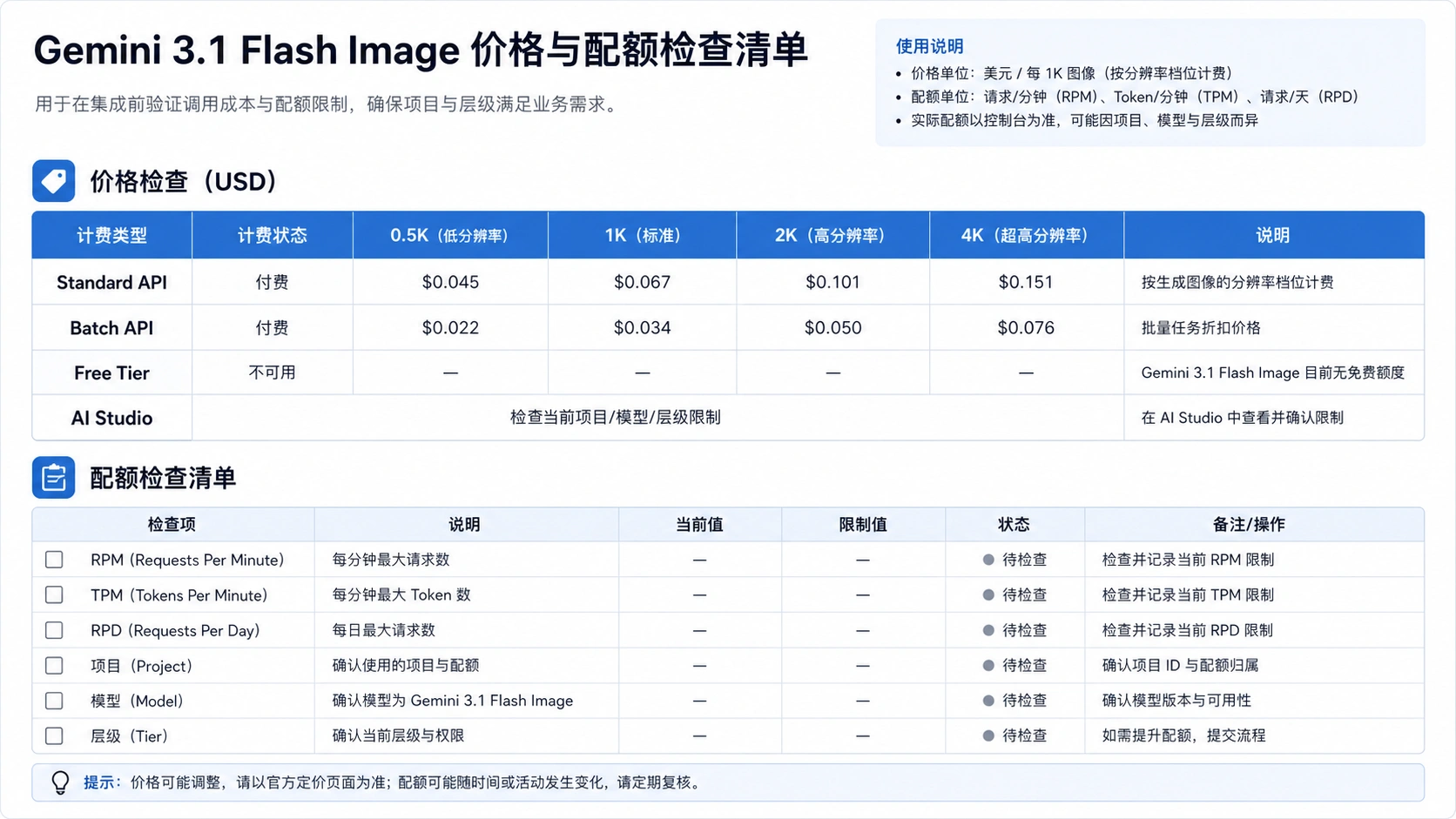The height and width of the screenshot is (819, 1456).
Task: Select the $0.067 price cell
Action: 643,282
